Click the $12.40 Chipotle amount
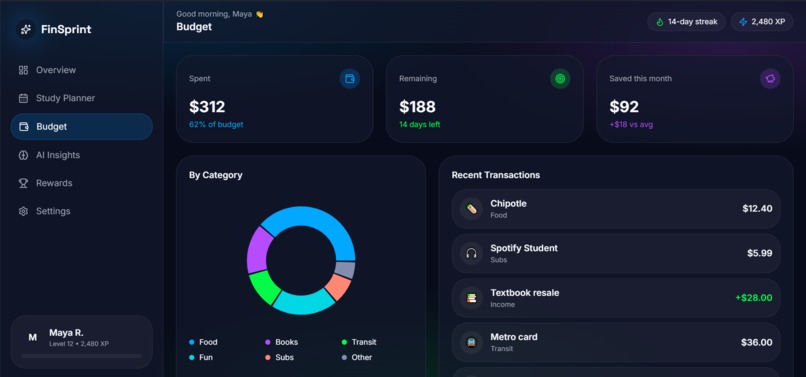 point(757,209)
